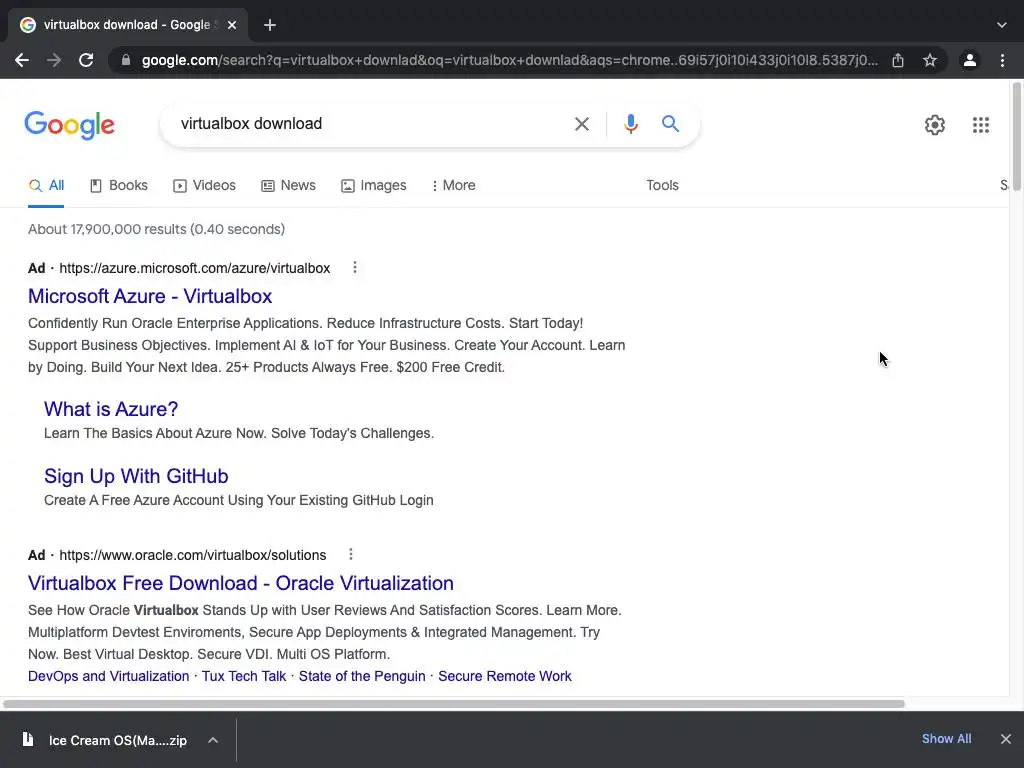This screenshot has height=768, width=1024.
Task: Bookmark this page with the star icon
Action: pyautogui.click(x=930, y=60)
